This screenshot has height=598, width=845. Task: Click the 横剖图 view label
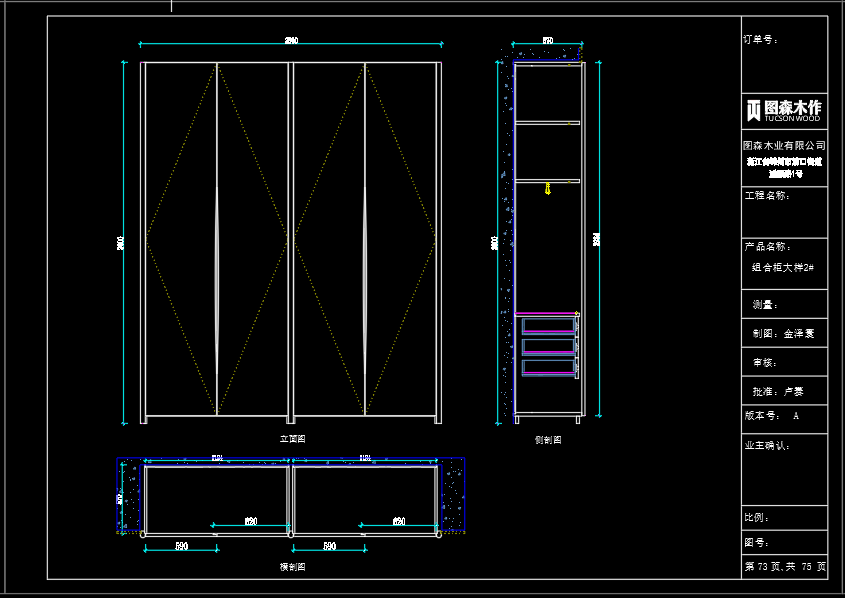pos(292,566)
